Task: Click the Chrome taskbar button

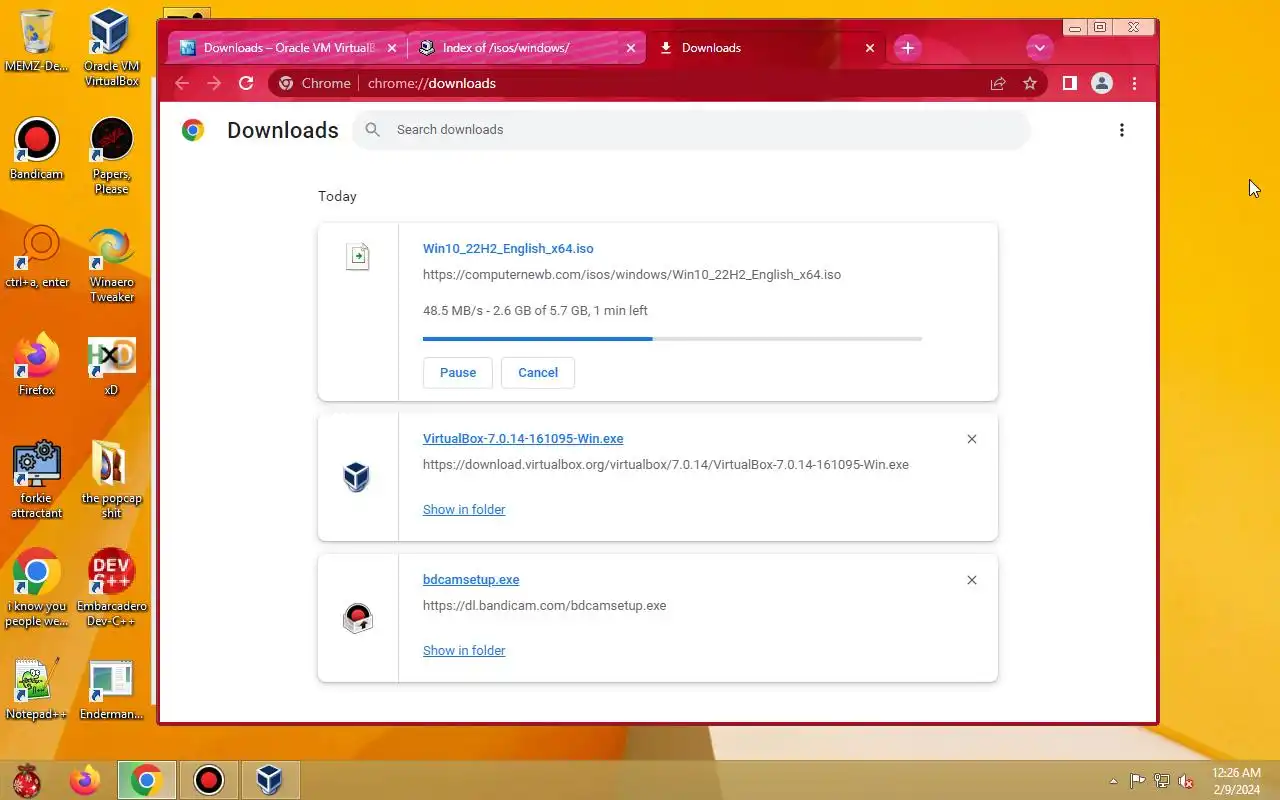Action: pos(146,780)
